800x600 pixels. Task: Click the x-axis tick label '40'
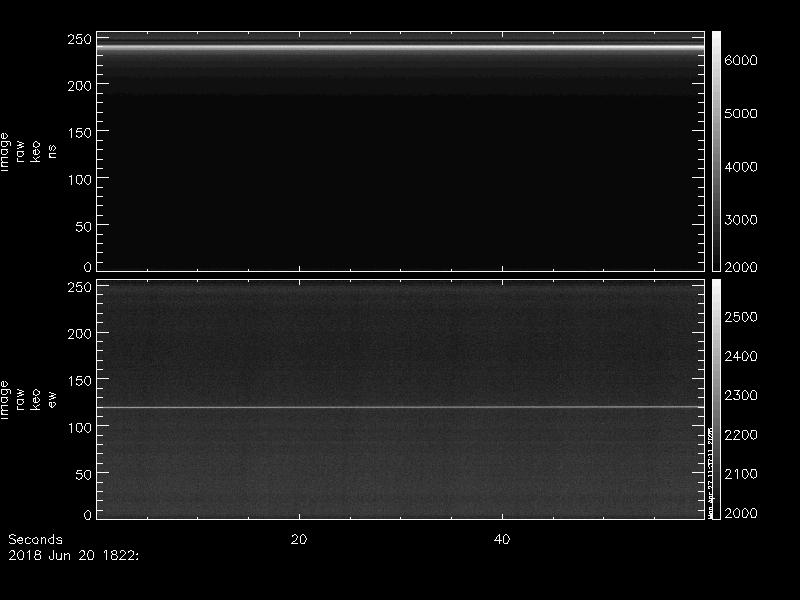(502, 539)
